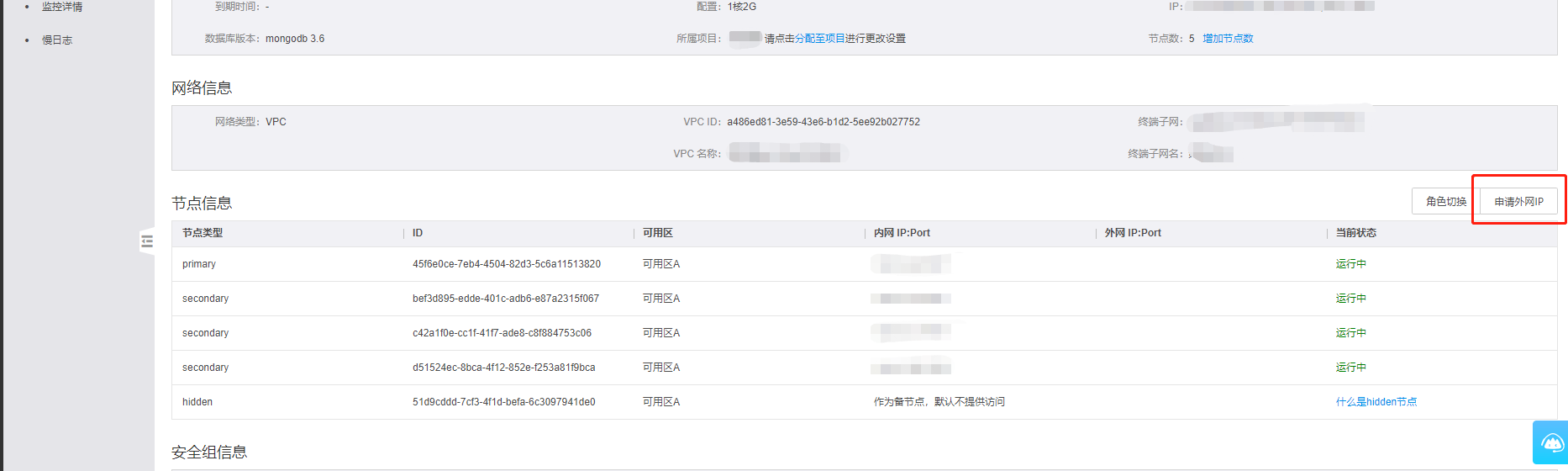1568x471 pixels.
Task: Open 慢日志 in the sidebar menu
Action: (x=57, y=40)
